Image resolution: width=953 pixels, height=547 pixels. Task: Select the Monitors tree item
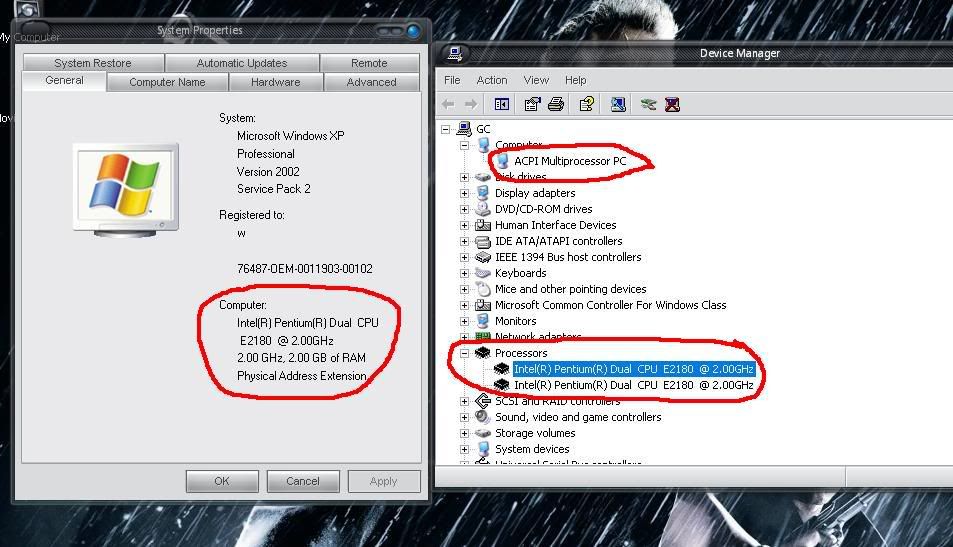coord(515,321)
